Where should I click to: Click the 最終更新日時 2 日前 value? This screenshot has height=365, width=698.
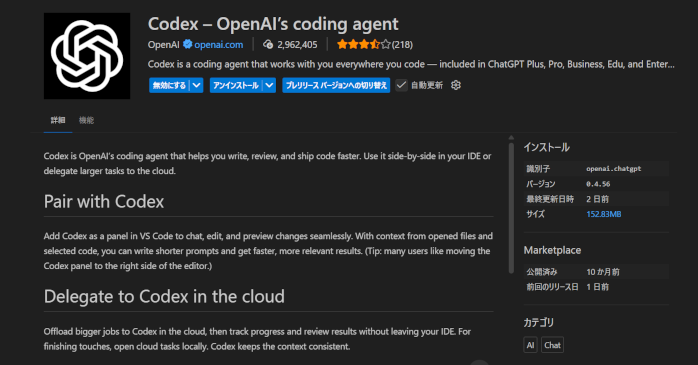[597, 199]
